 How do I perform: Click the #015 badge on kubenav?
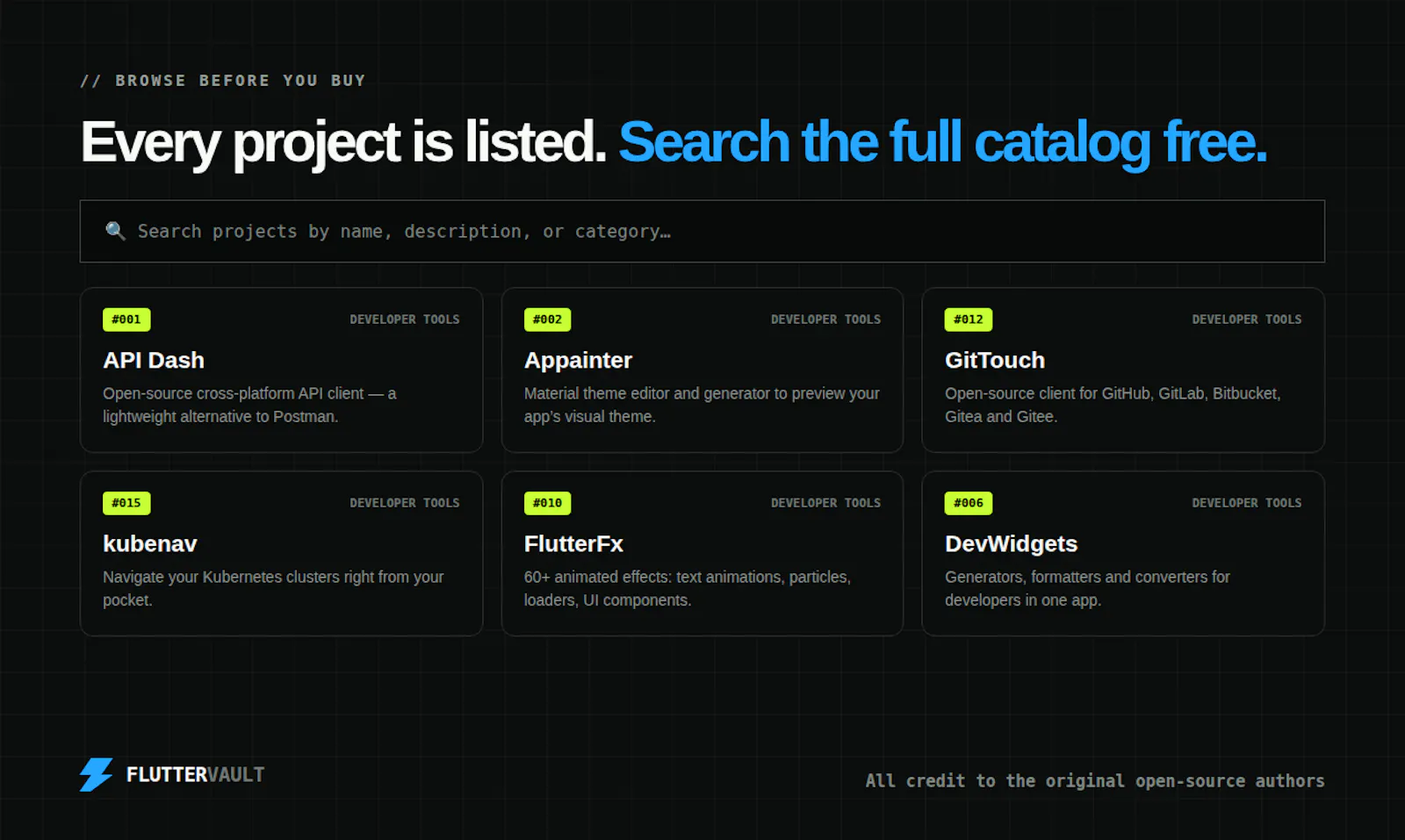coord(126,503)
